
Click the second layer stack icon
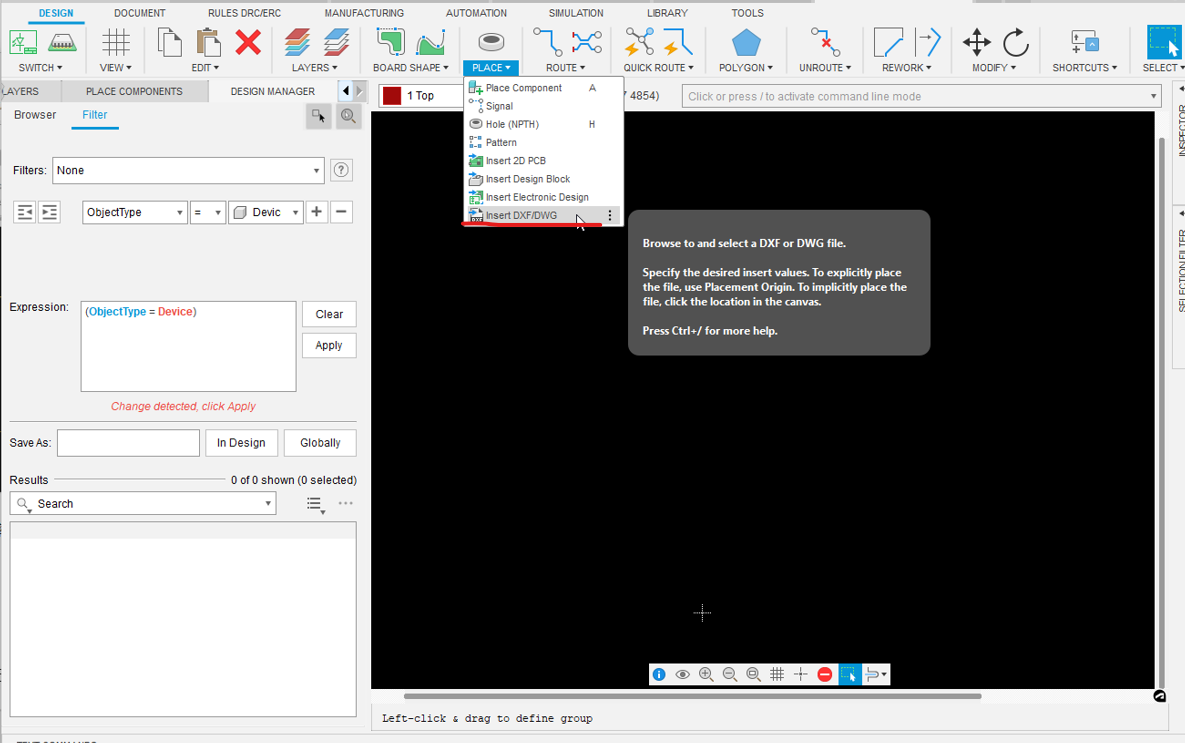pos(336,42)
